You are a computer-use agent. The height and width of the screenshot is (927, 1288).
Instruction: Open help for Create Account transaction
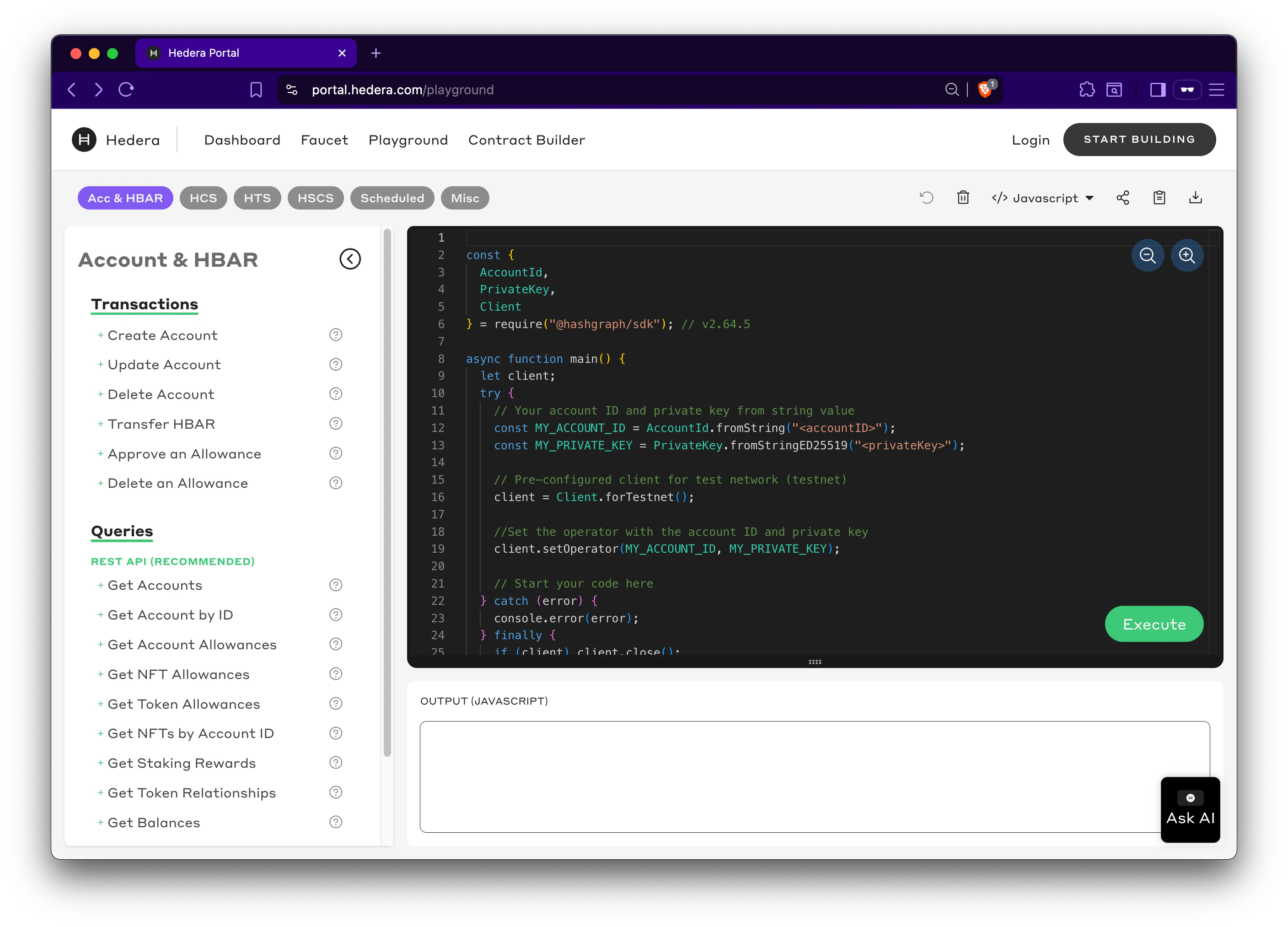click(336, 335)
